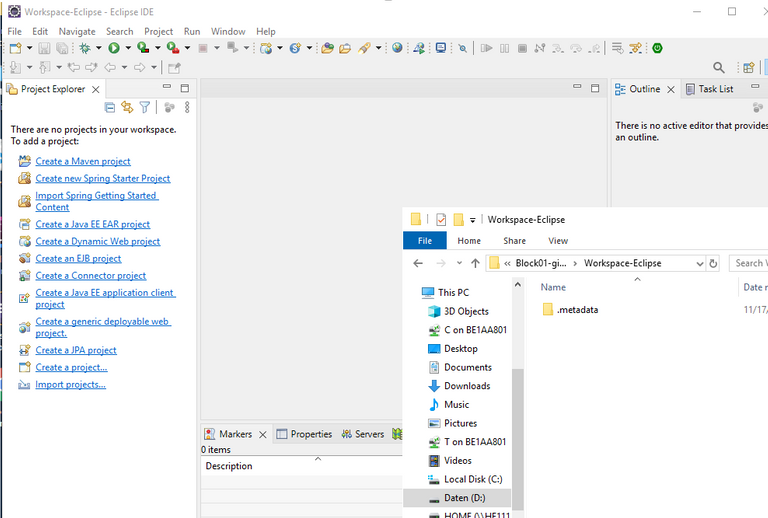The image size is (768, 518).
Task: Click the Debug bug icon
Action: [x=85, y=48]
